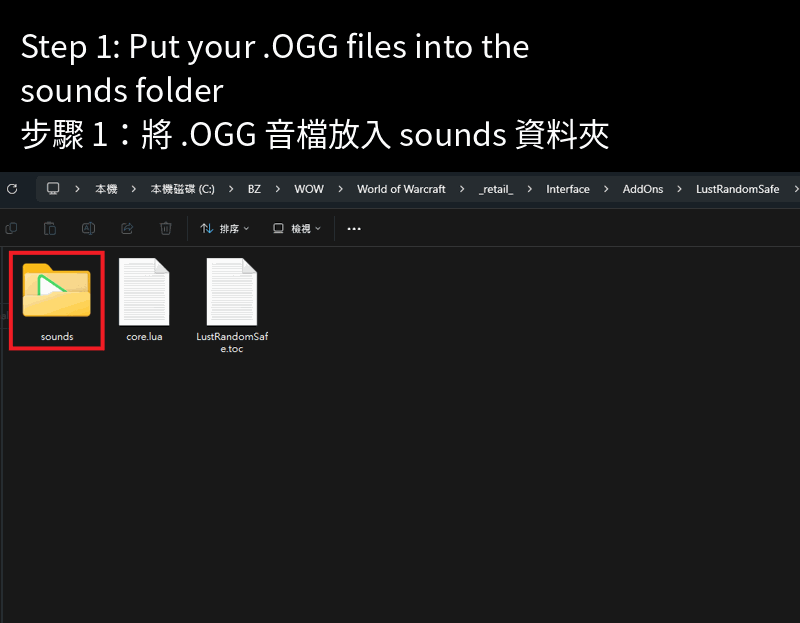This screenshot has height=623, width=800.
Task: Navigate to 本機磁碟 (C:) breadcrumb
Action: click(183, 189)
